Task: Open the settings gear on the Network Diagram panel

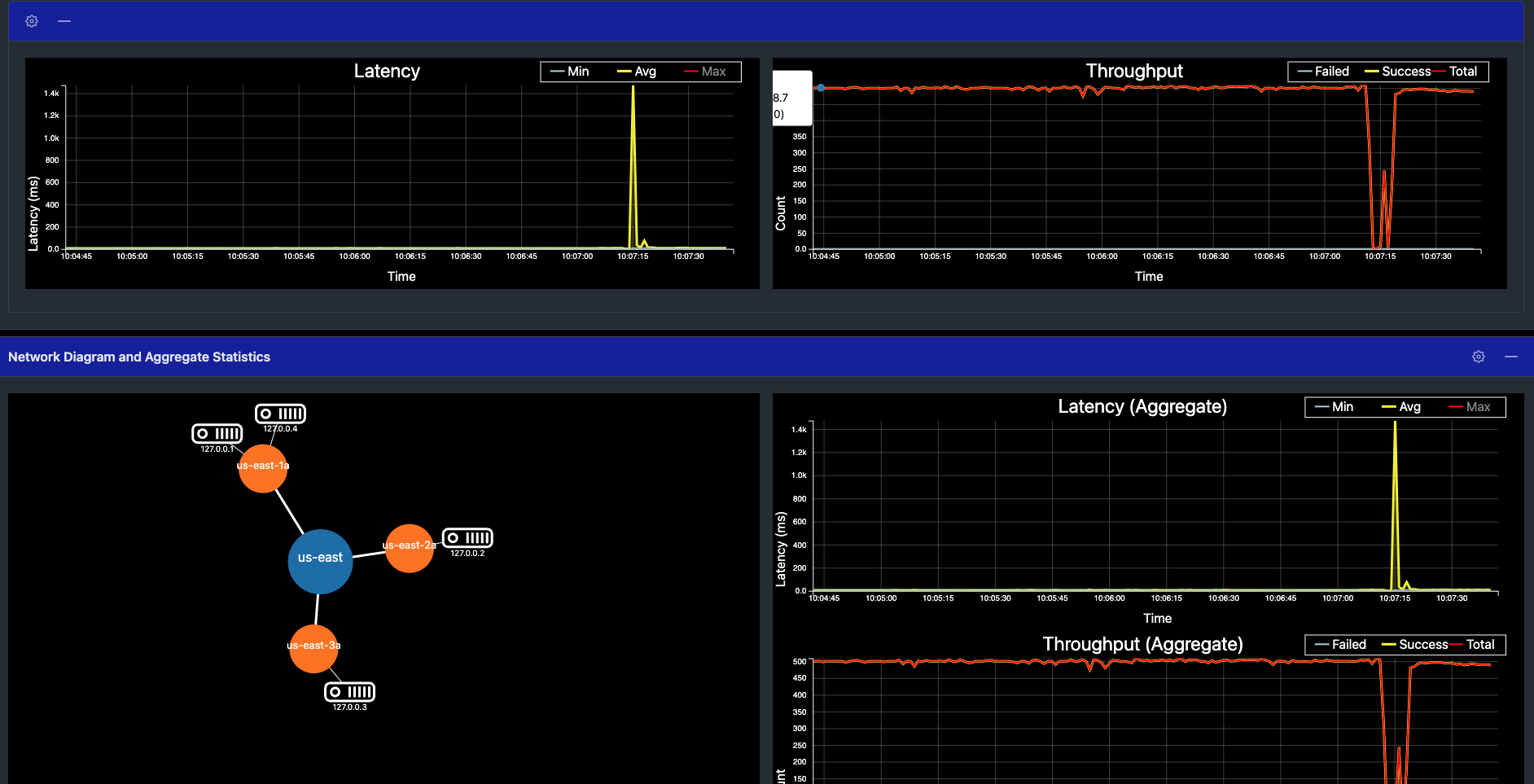Action: coord(1478,356)
